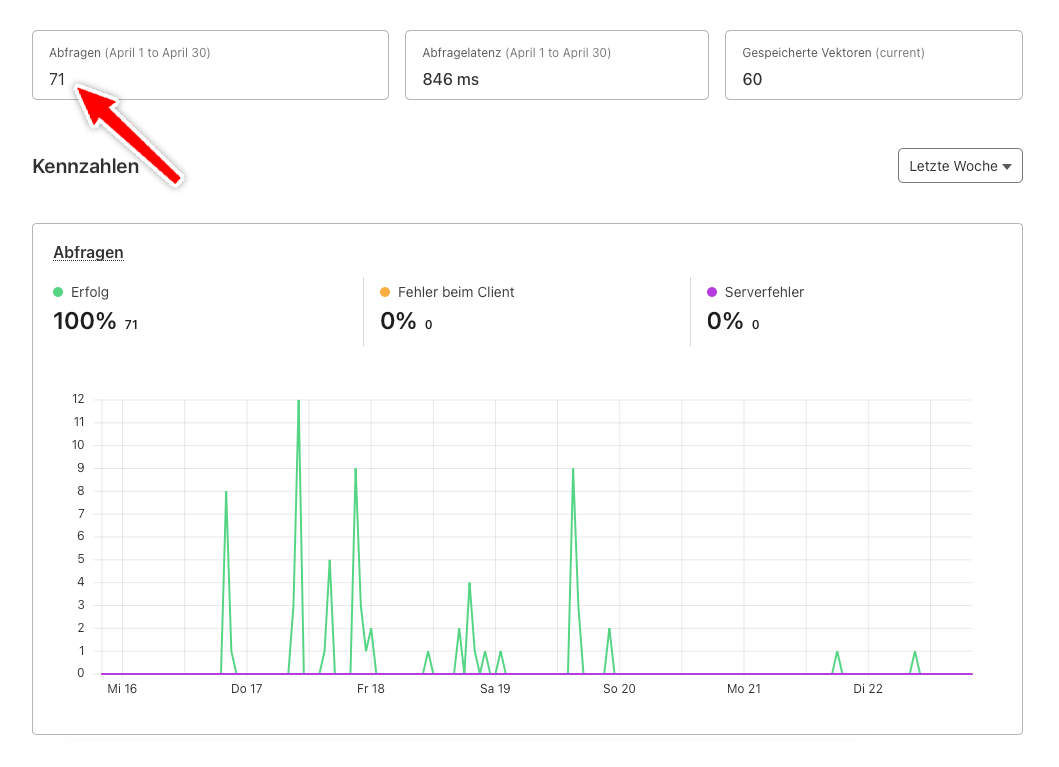Select the Abfragen summary card
Screen dimensions: 1059x767
(x=210, y=65)
